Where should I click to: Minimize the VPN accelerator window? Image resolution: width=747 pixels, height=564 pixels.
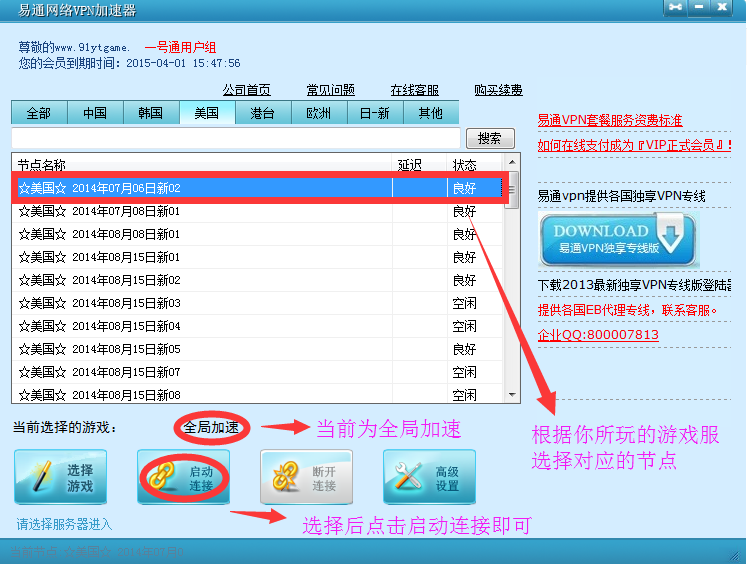pyautogui.click(x=700, y=8)
